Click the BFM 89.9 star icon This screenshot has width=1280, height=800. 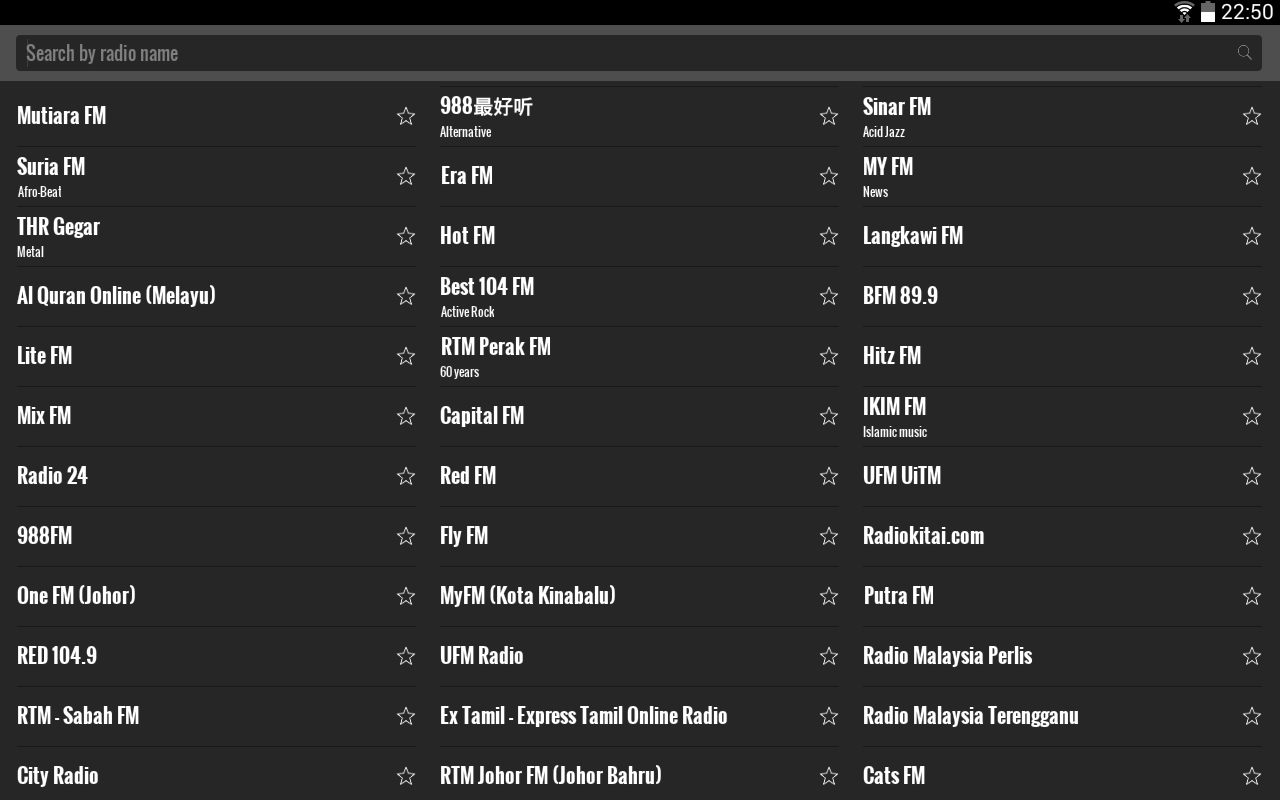point(1252,296)
